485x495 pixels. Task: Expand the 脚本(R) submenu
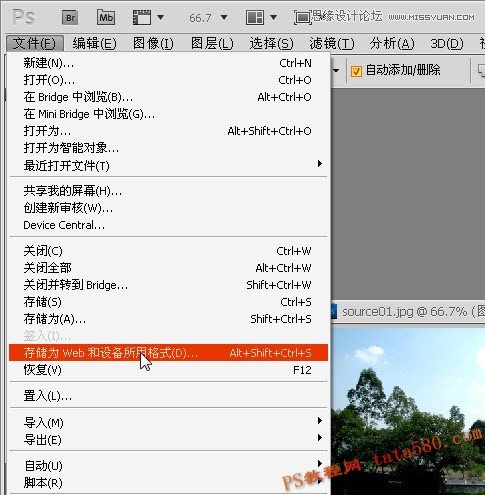[168, 482]
